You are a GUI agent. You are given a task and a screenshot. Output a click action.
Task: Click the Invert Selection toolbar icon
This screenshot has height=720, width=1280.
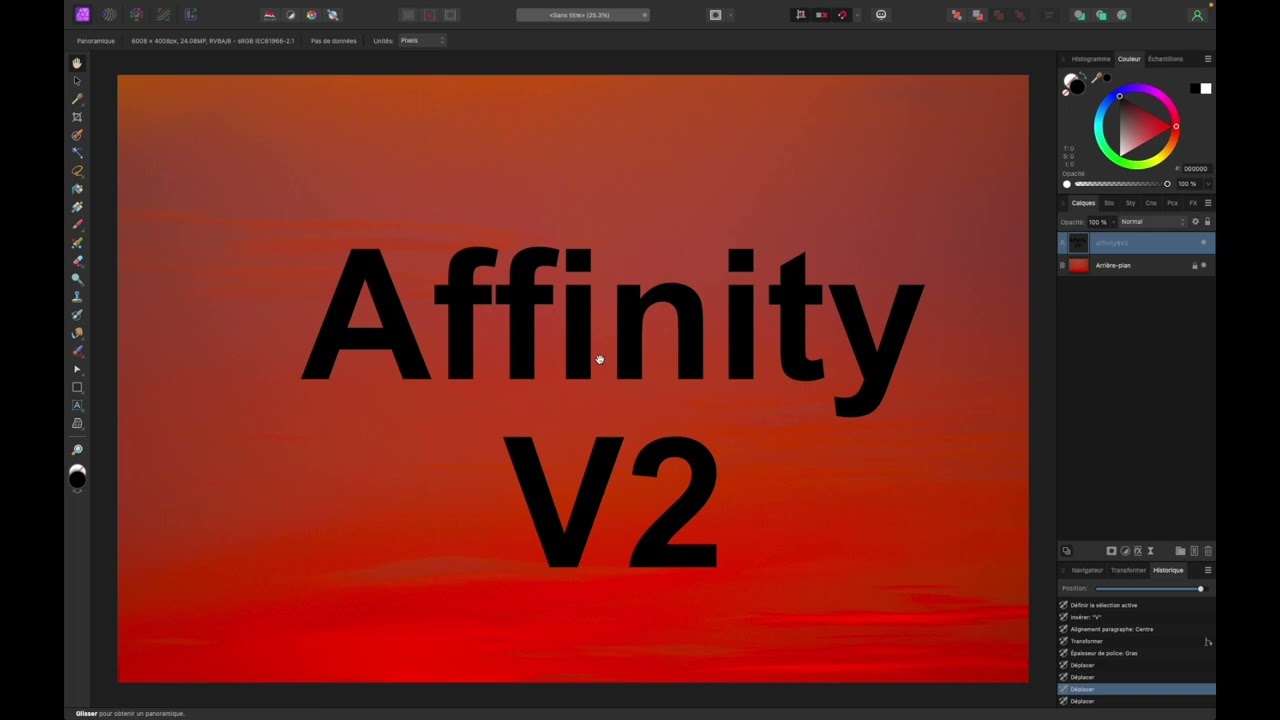(x=451, y=15)
